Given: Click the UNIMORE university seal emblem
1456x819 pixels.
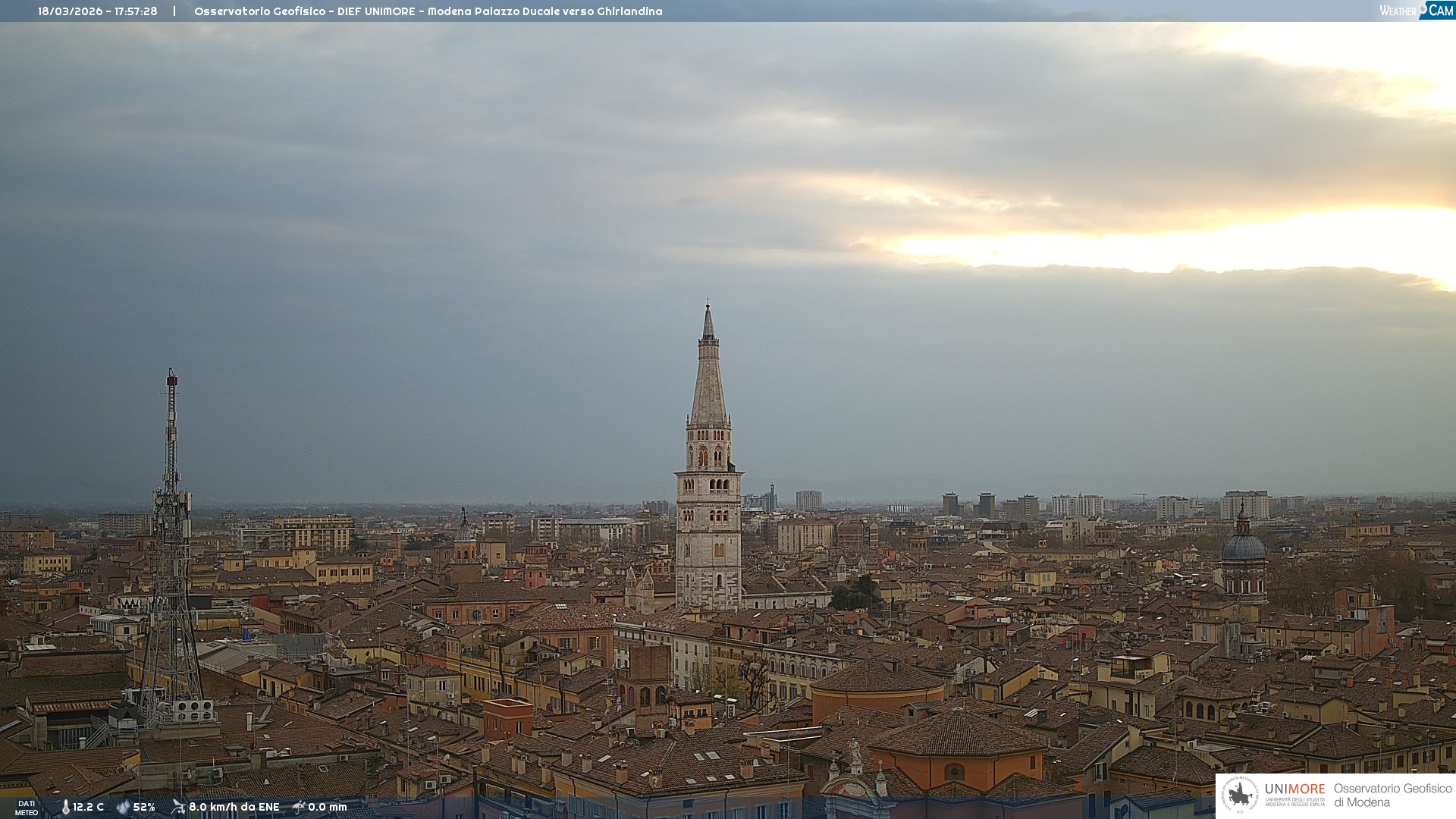Looking at the screenshot, I should (1241, 795).
